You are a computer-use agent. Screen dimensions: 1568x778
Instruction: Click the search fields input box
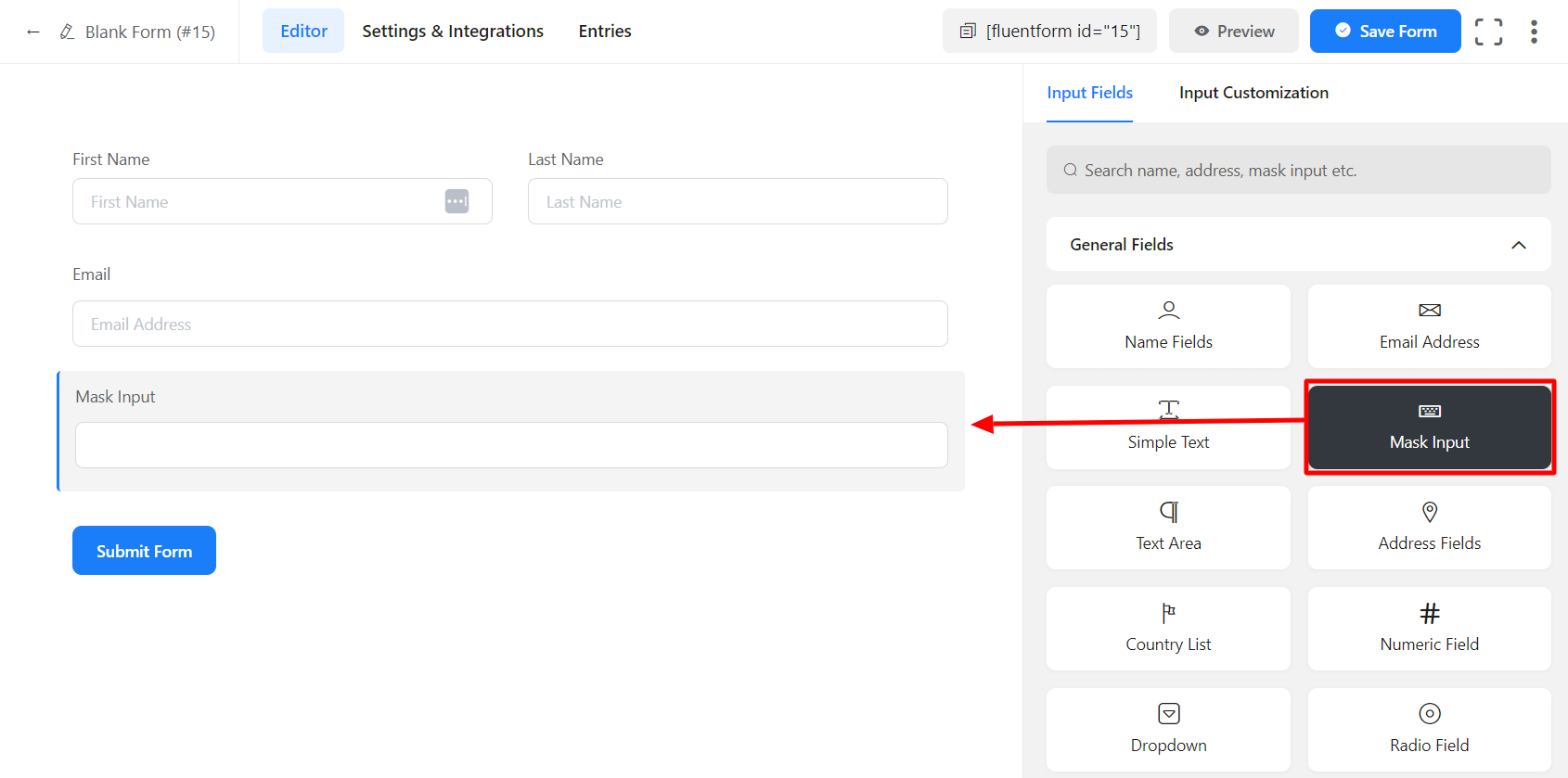coord(1298,171)
